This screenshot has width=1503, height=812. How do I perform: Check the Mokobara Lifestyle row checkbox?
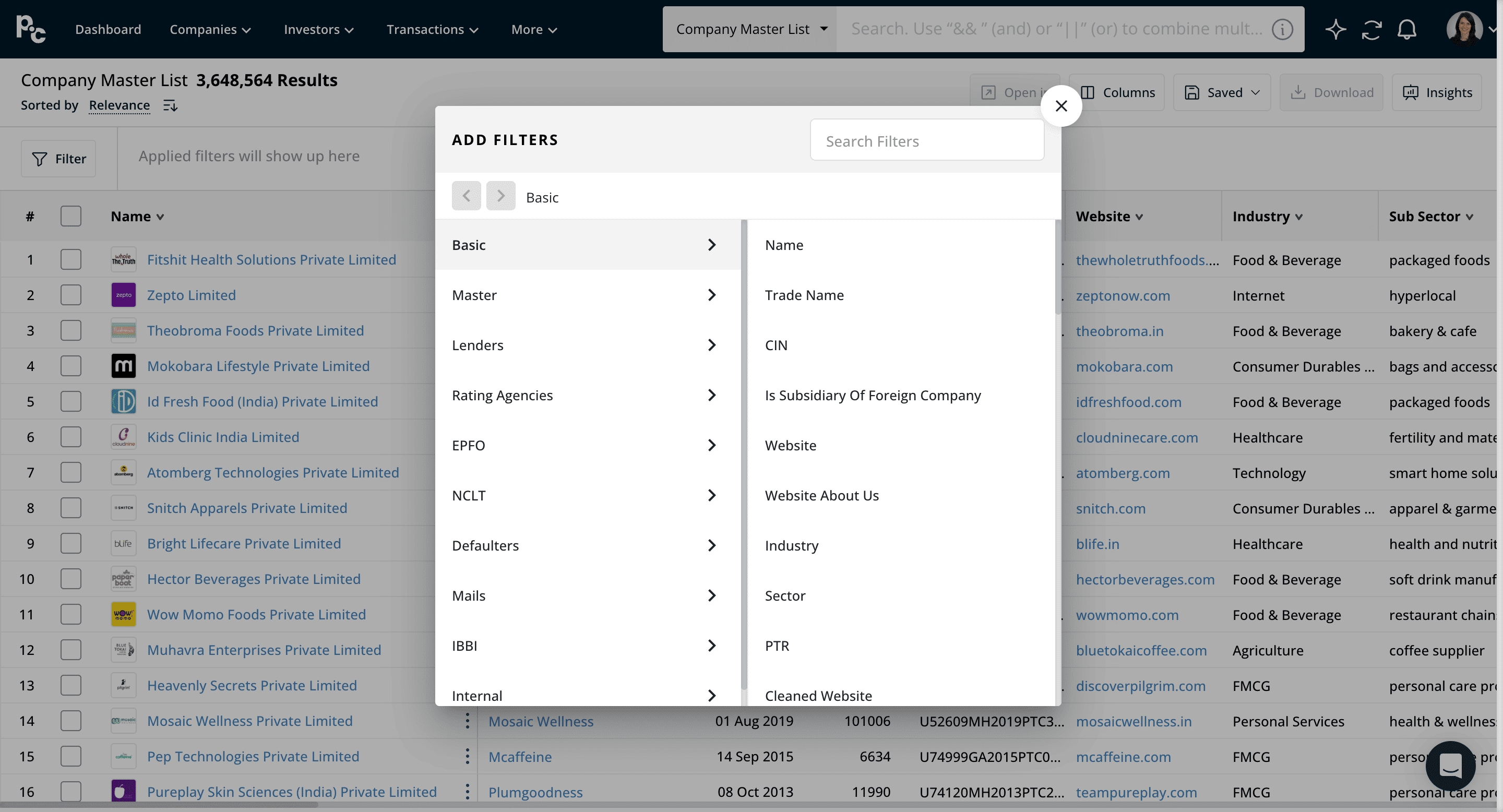click(x=70, y=366)
